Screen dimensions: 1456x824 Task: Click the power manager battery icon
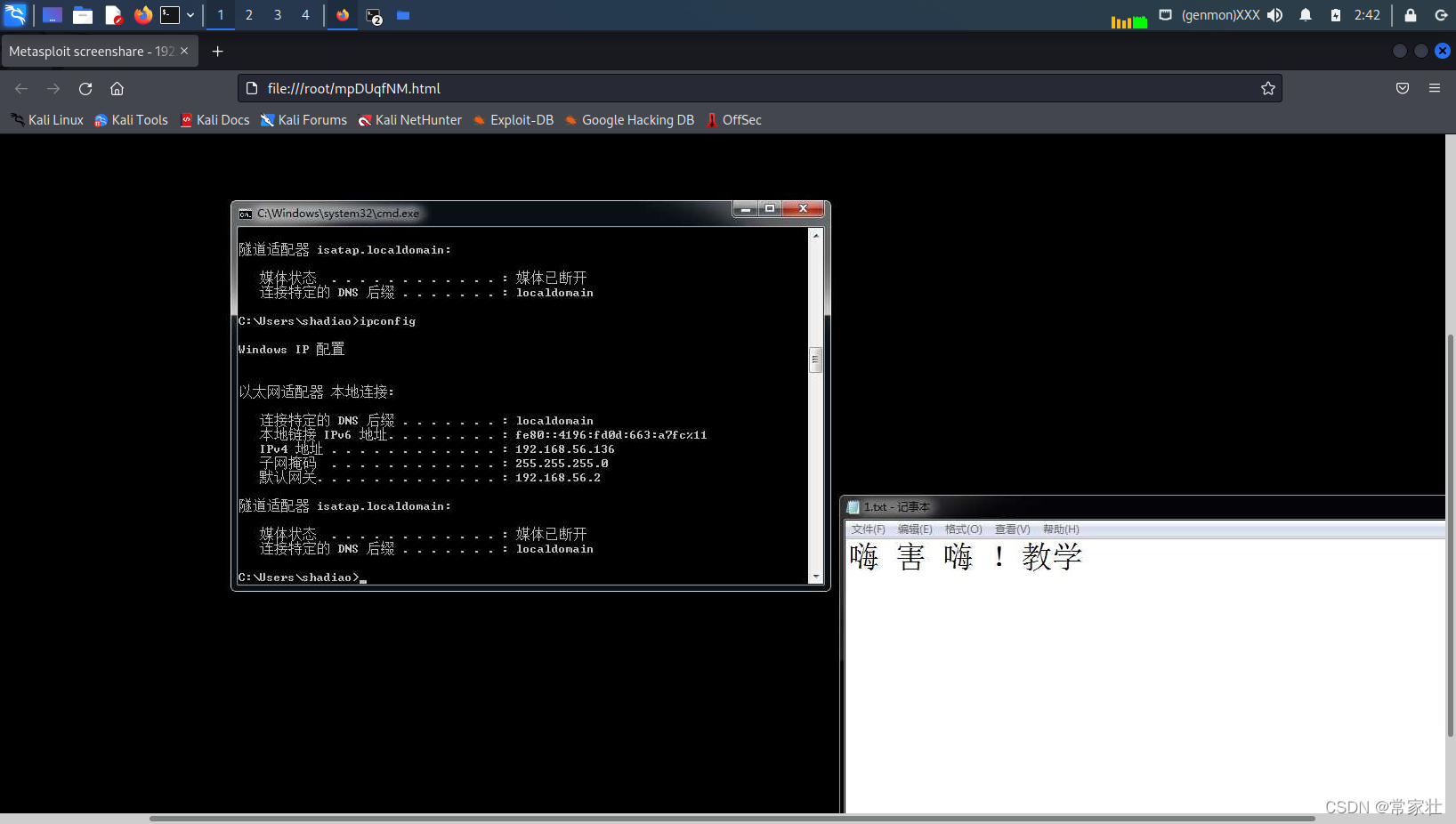pyautogui.click(x=1336, y=15)
